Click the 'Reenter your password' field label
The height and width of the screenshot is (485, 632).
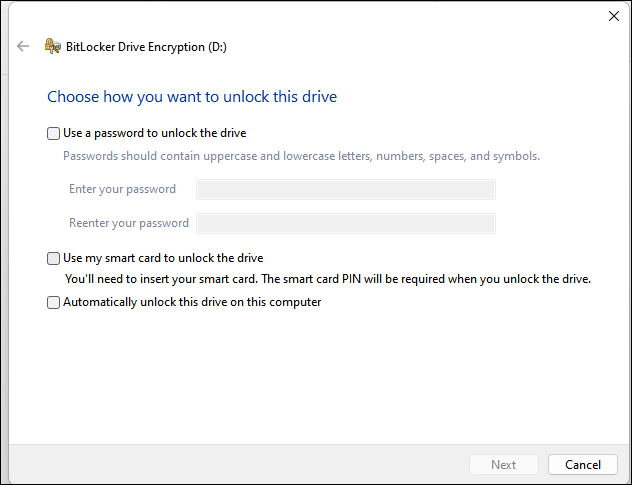[x=129, y=223]
